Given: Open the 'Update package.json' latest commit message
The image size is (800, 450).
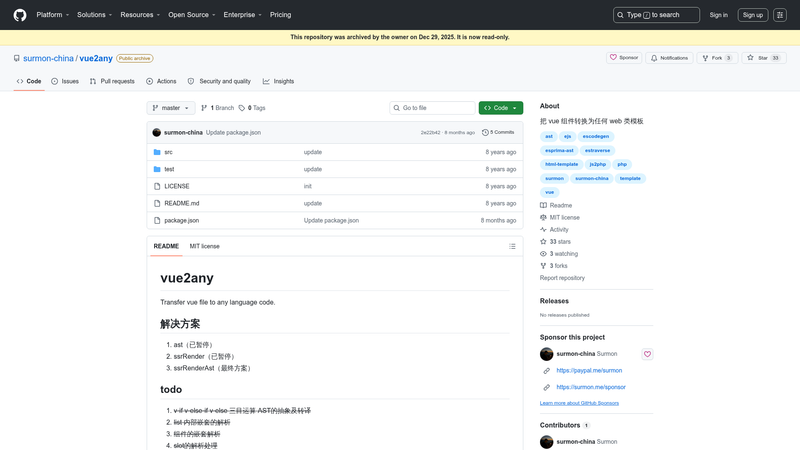Looking at the screenshot, I should [233, 132].
